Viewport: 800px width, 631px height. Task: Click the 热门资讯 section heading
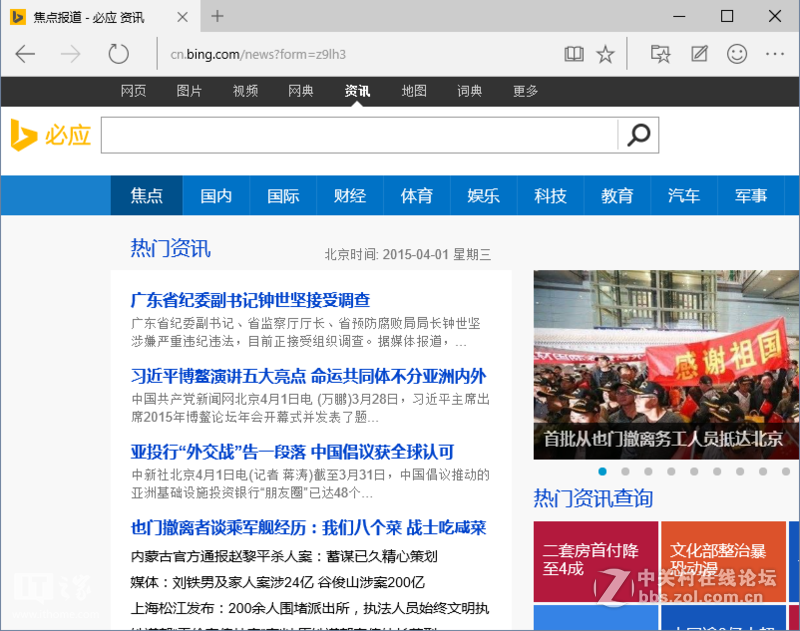pos(170,248)
